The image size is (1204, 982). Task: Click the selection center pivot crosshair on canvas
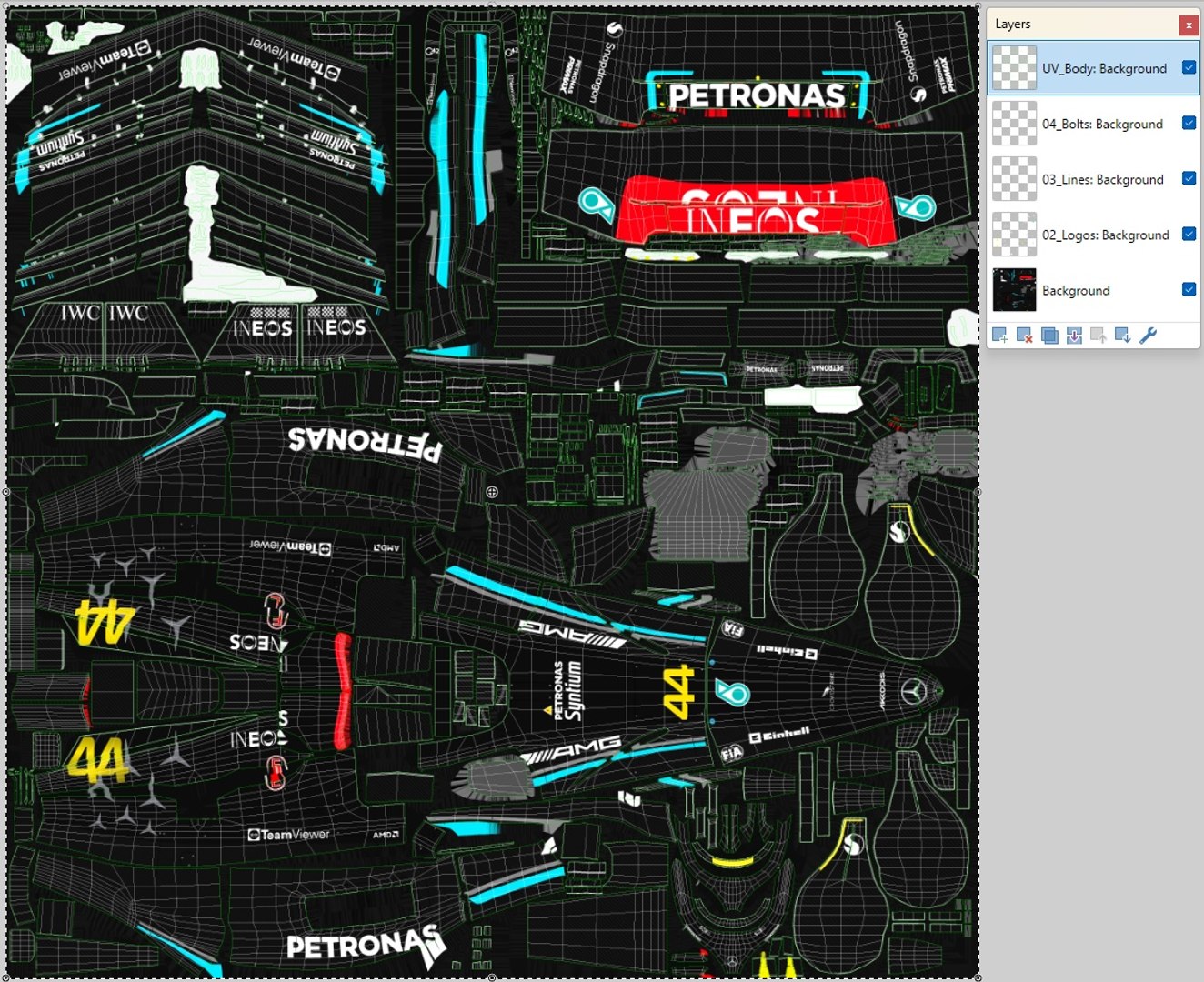pyautogui.click(x=492, y=492)
